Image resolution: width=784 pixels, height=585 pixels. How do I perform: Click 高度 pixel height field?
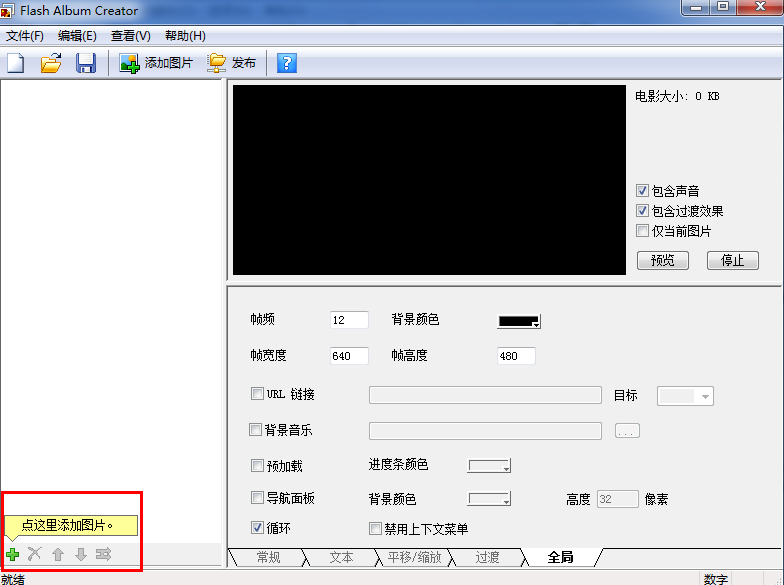[618, 499]
